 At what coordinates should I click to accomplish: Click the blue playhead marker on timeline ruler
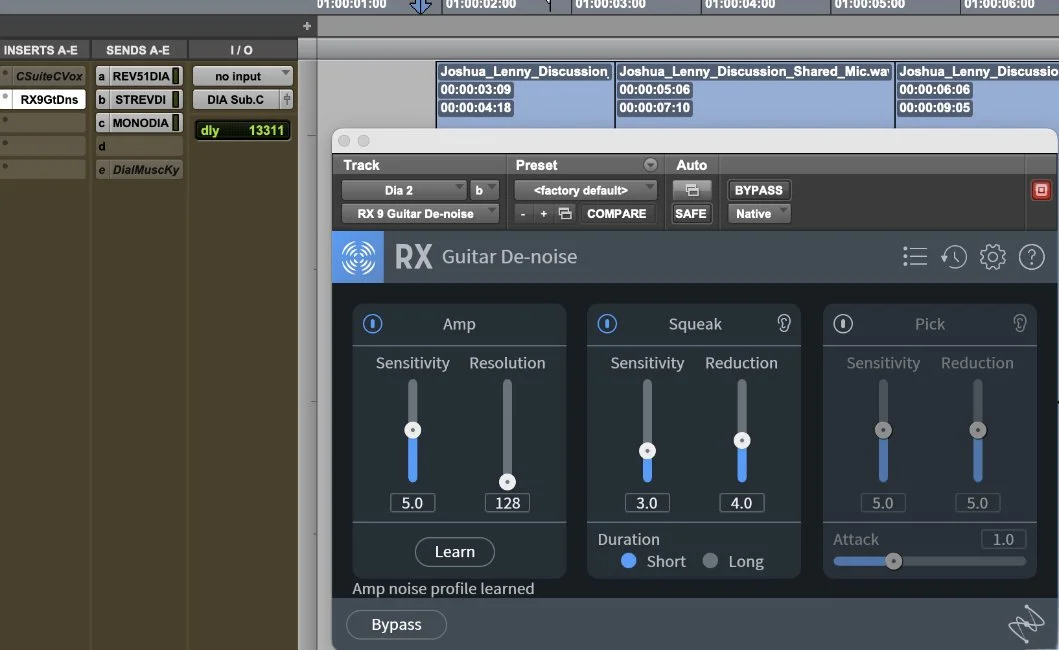tap(420, 7)
